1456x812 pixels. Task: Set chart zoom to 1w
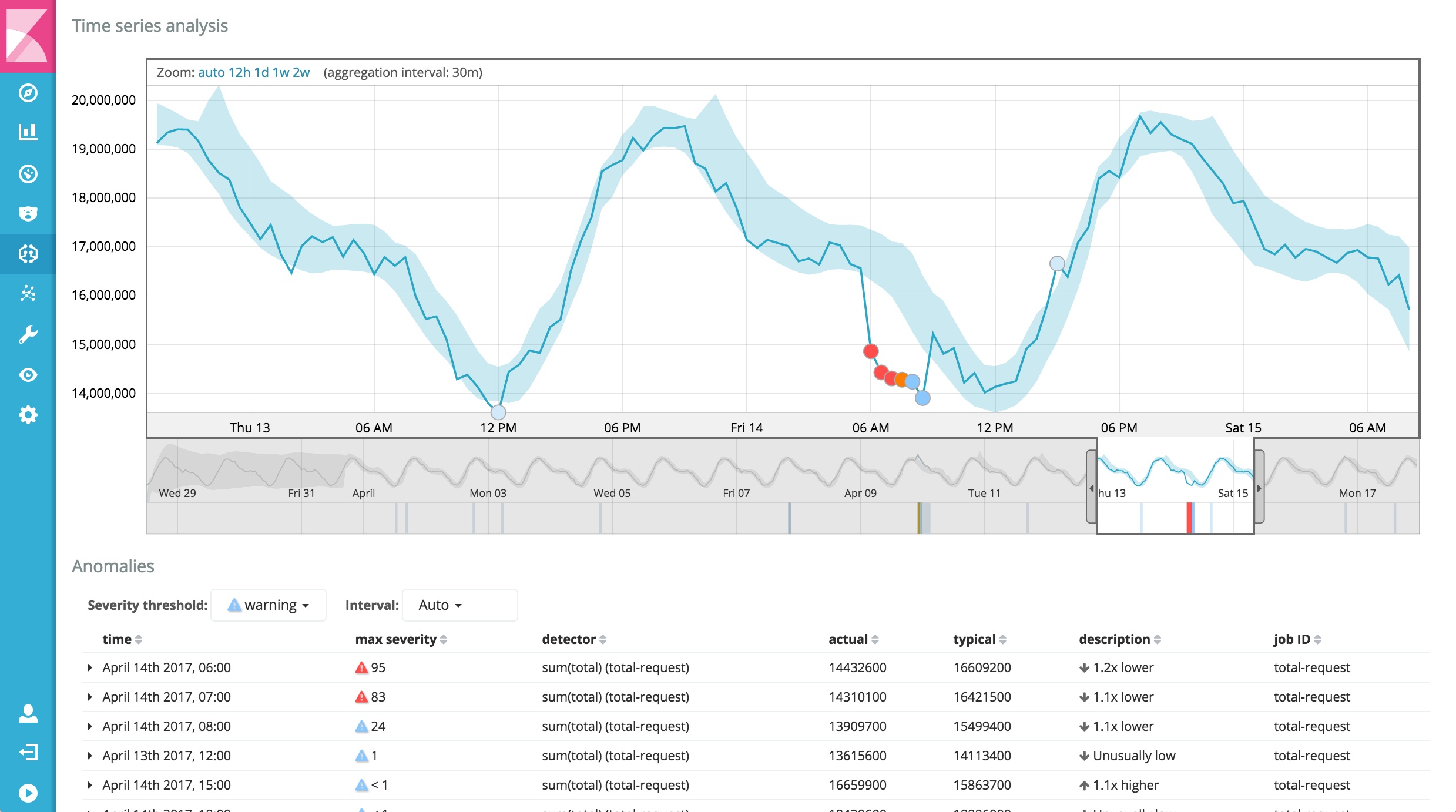tap(280, 72)
